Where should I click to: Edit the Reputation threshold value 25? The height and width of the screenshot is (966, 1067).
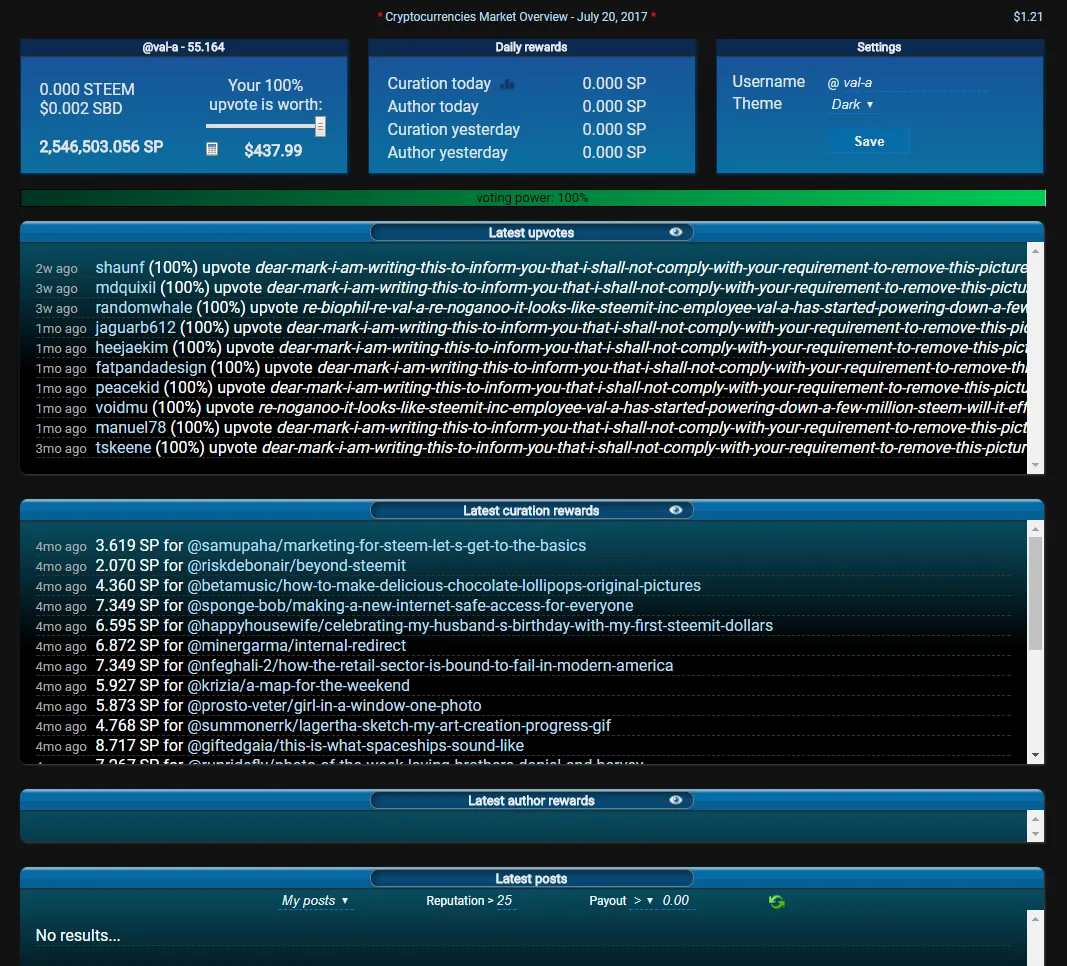click(504, 901)
